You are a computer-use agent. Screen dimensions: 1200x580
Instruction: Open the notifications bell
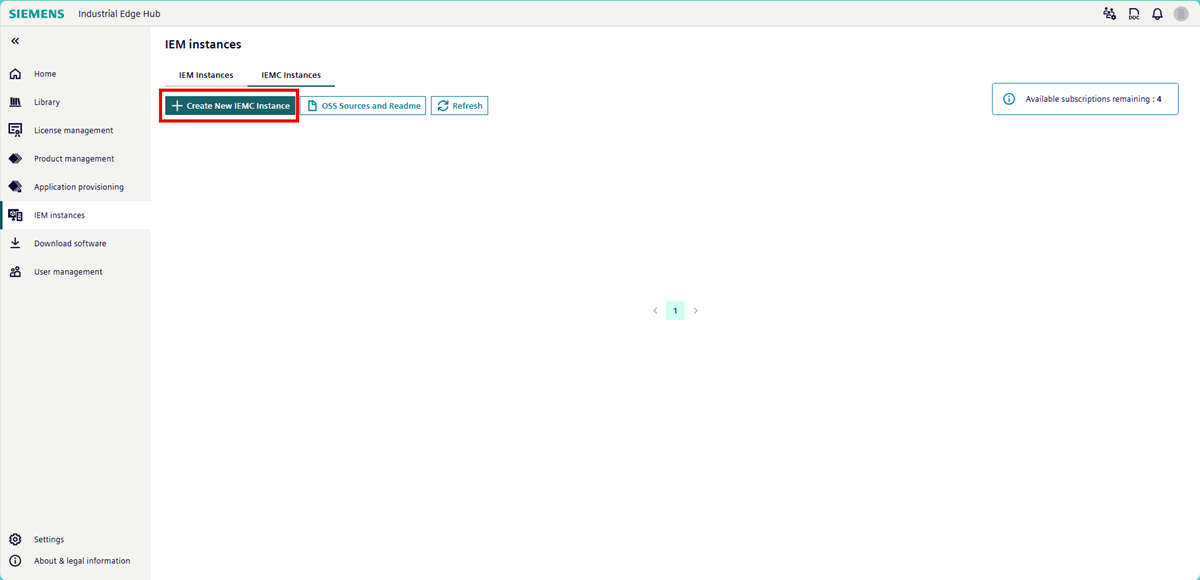click(1158, 13)
